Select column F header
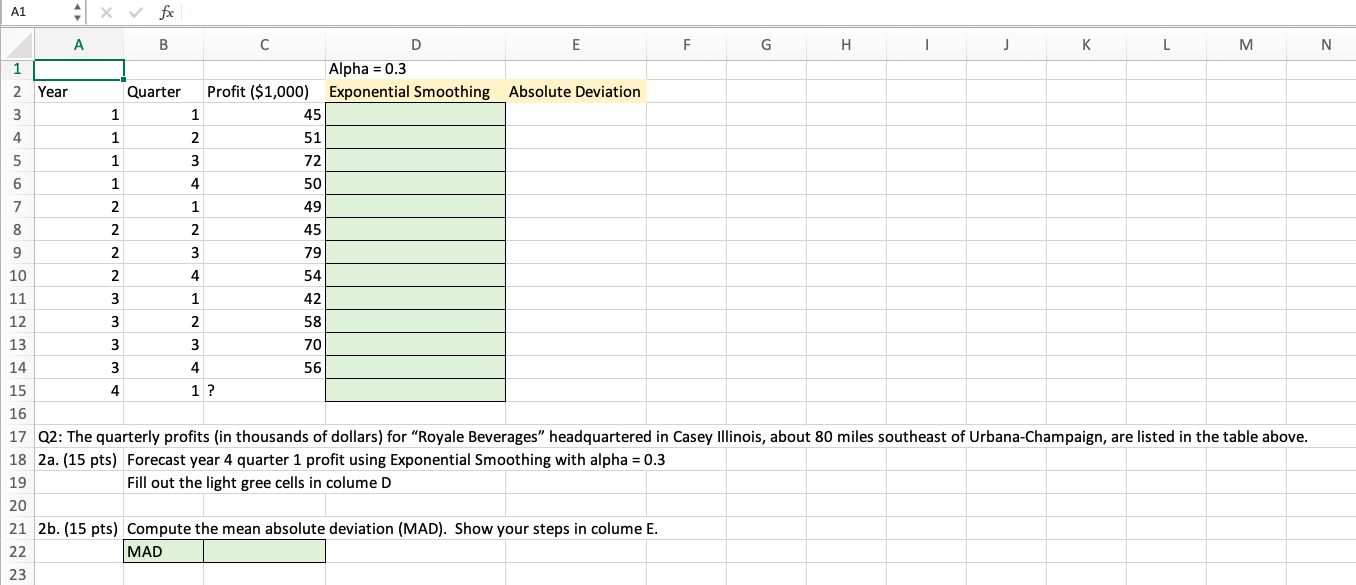Screen dimensions: 1356x585 click(x=685, y=46)
